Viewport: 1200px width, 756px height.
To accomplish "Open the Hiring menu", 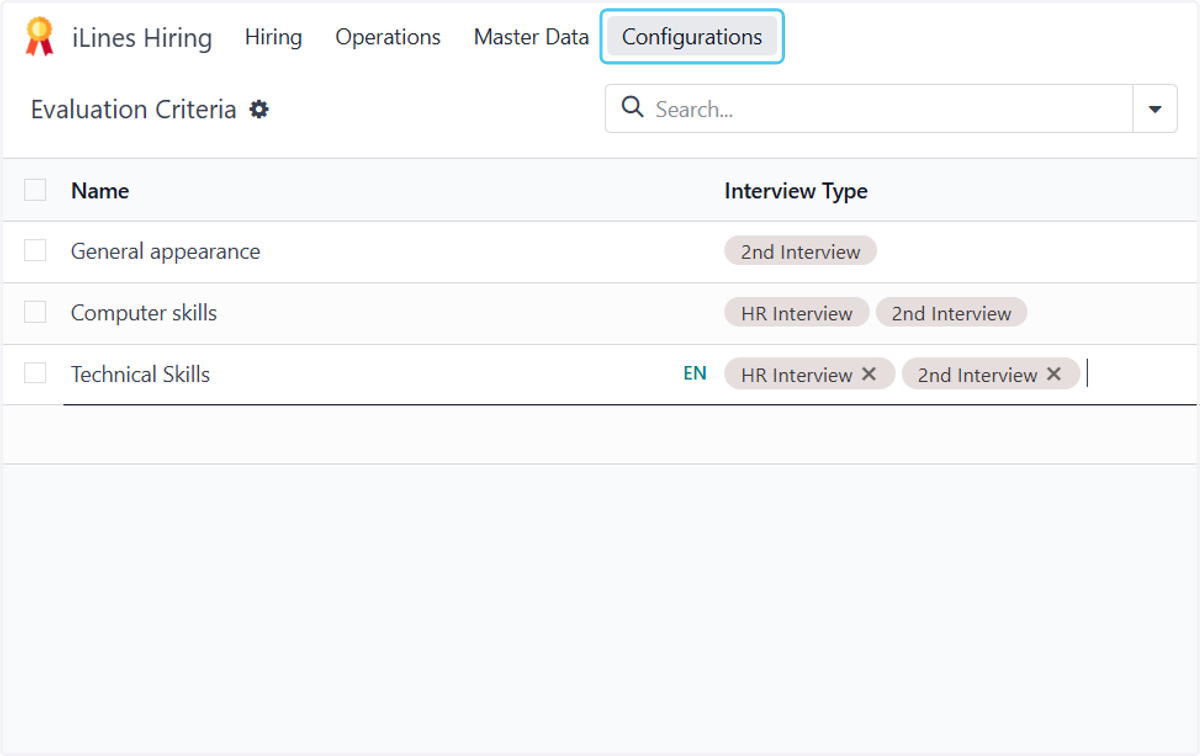I will pos(273,37).
